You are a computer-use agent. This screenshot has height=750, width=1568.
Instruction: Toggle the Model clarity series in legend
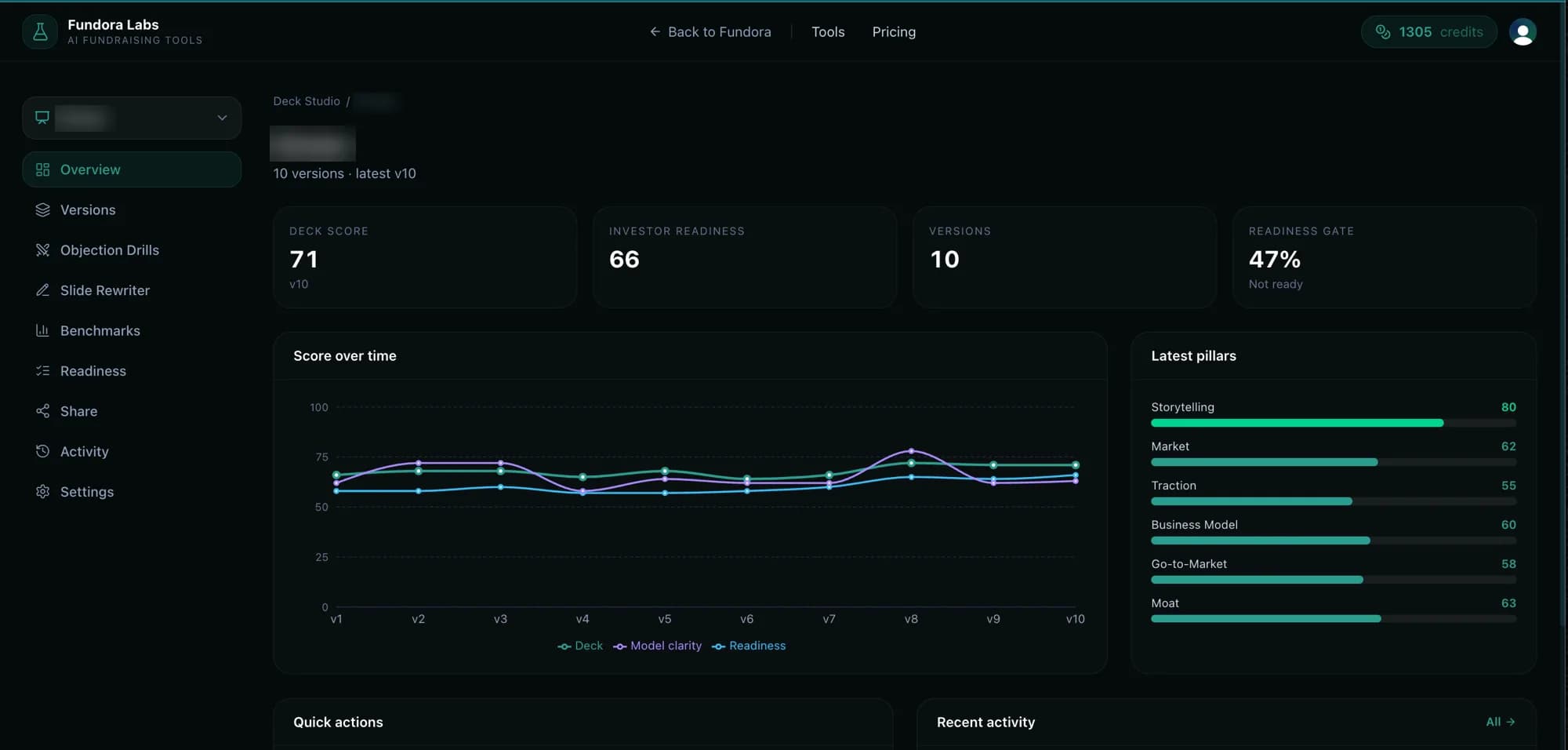657,646
